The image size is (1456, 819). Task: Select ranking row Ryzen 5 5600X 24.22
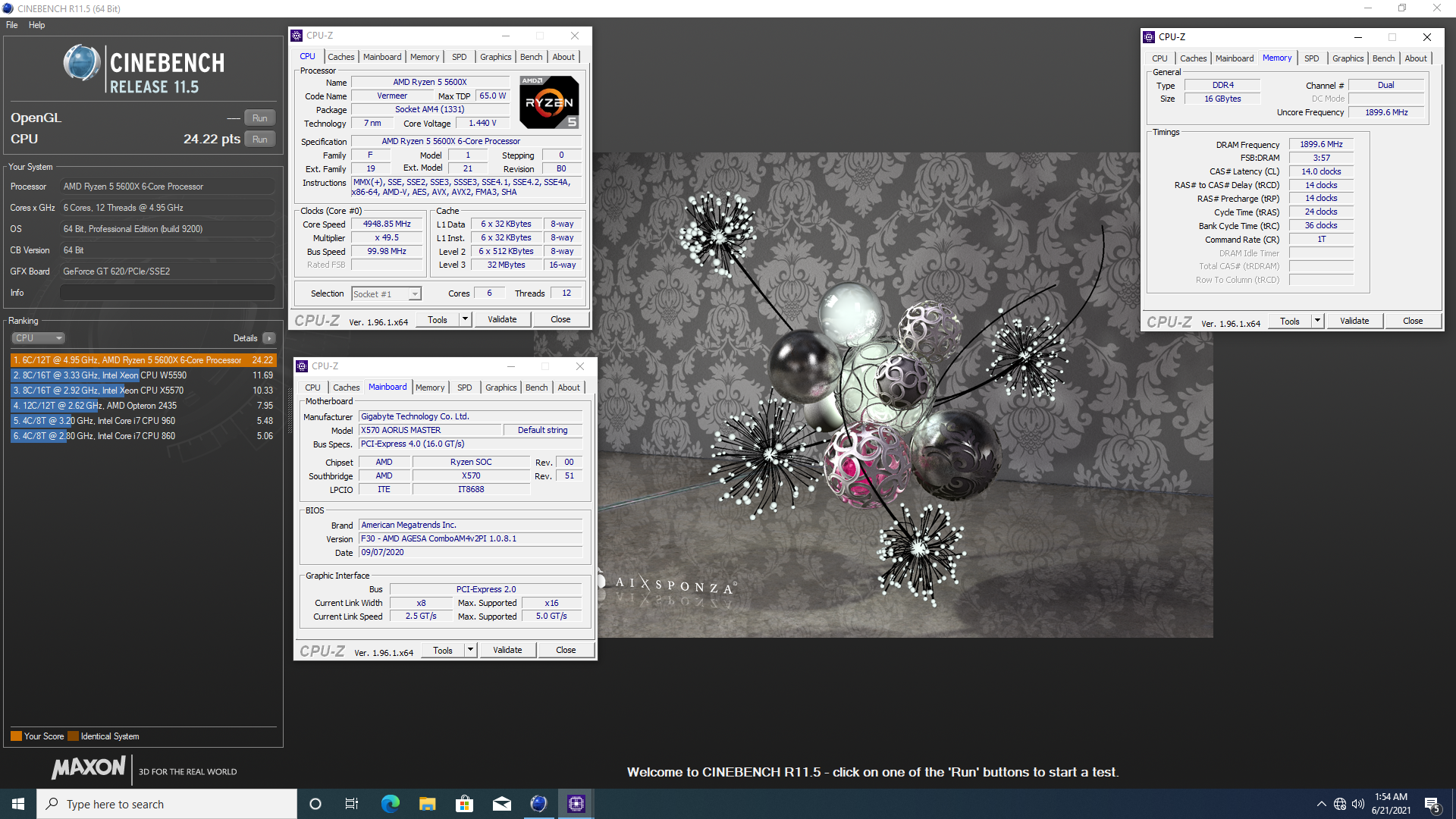click(143, 360)
